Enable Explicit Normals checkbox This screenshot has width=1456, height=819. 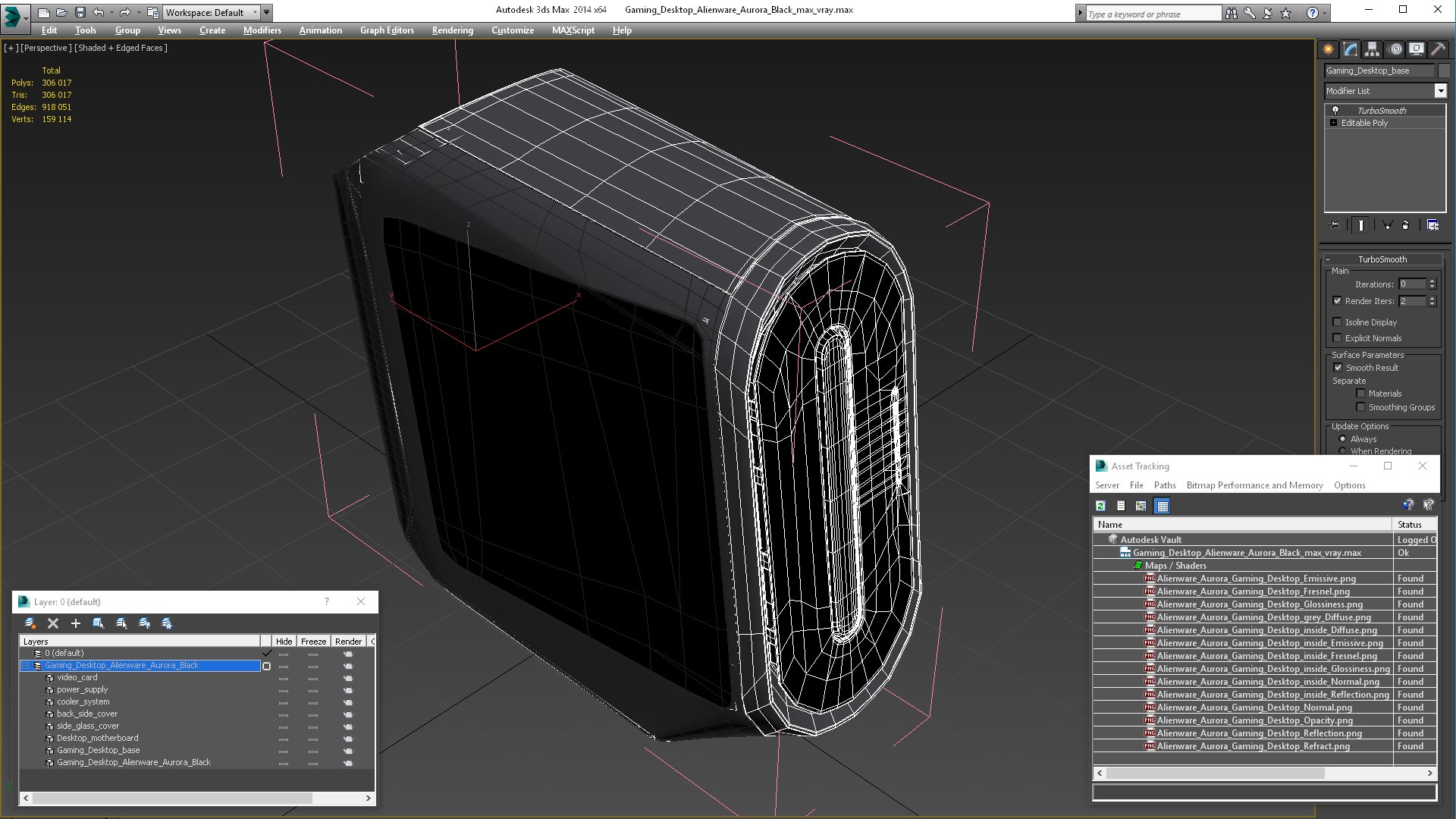pyautogui.click(x=1338, y=338)
